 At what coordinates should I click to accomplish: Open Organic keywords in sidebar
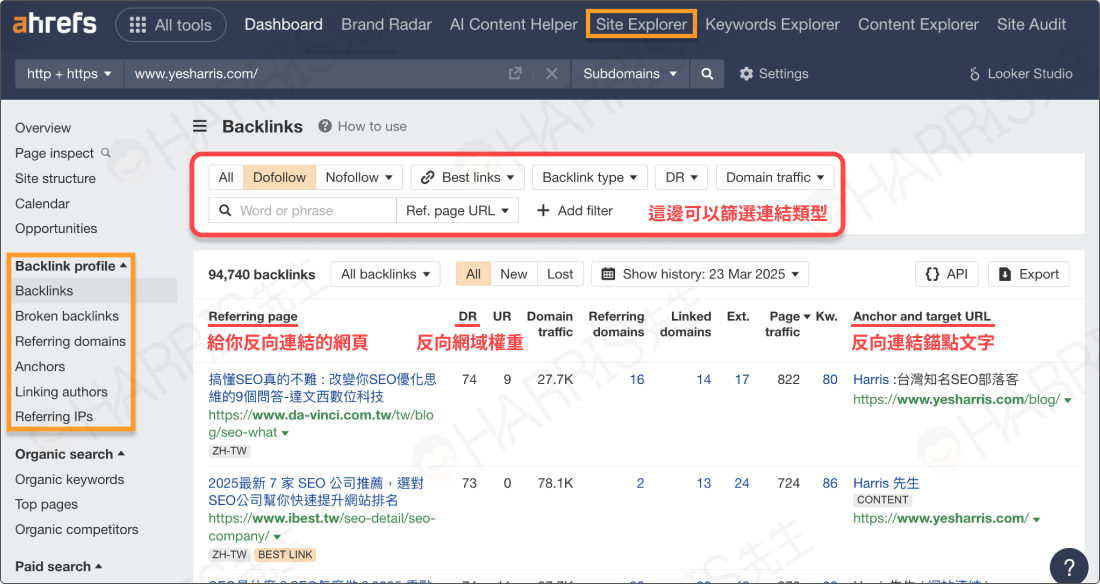click(x=69, y=479)
